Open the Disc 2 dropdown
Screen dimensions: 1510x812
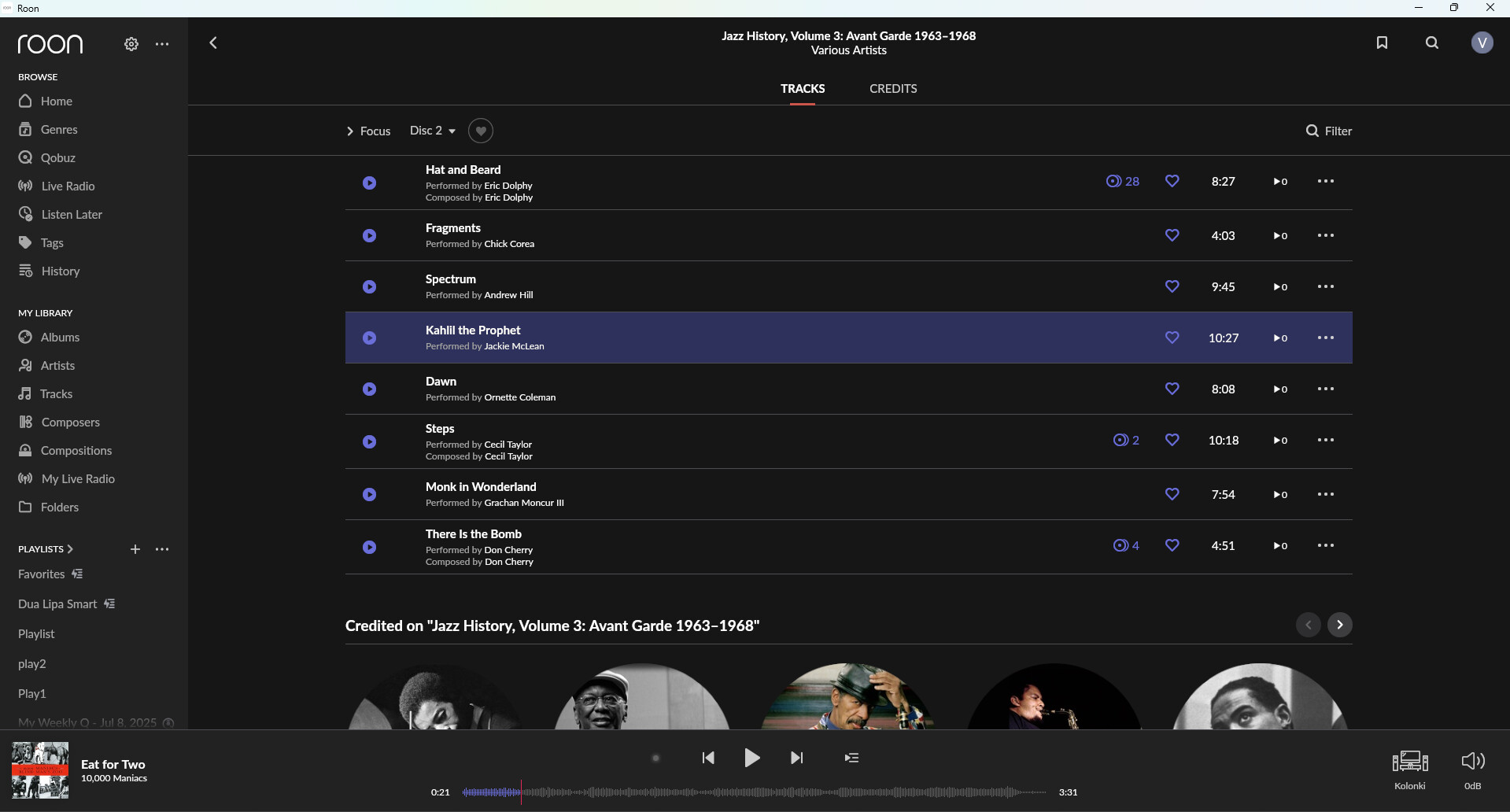point(432,131)
